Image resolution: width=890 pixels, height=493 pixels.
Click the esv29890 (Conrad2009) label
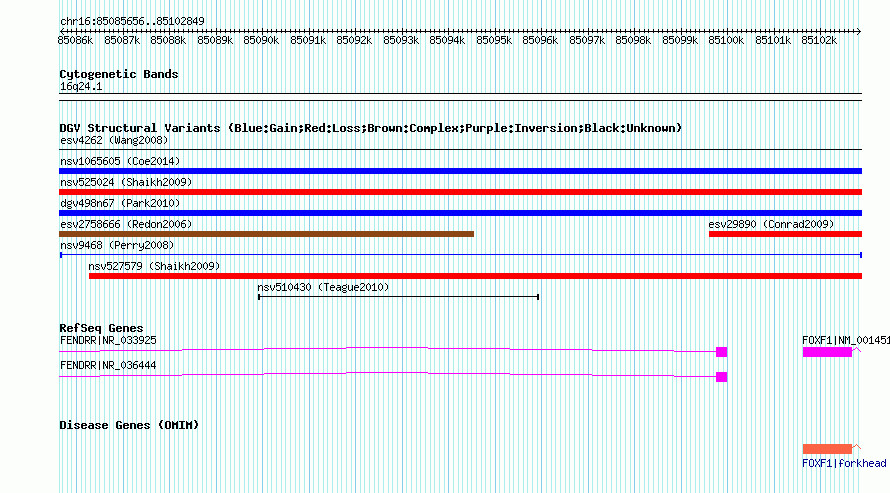771,224
